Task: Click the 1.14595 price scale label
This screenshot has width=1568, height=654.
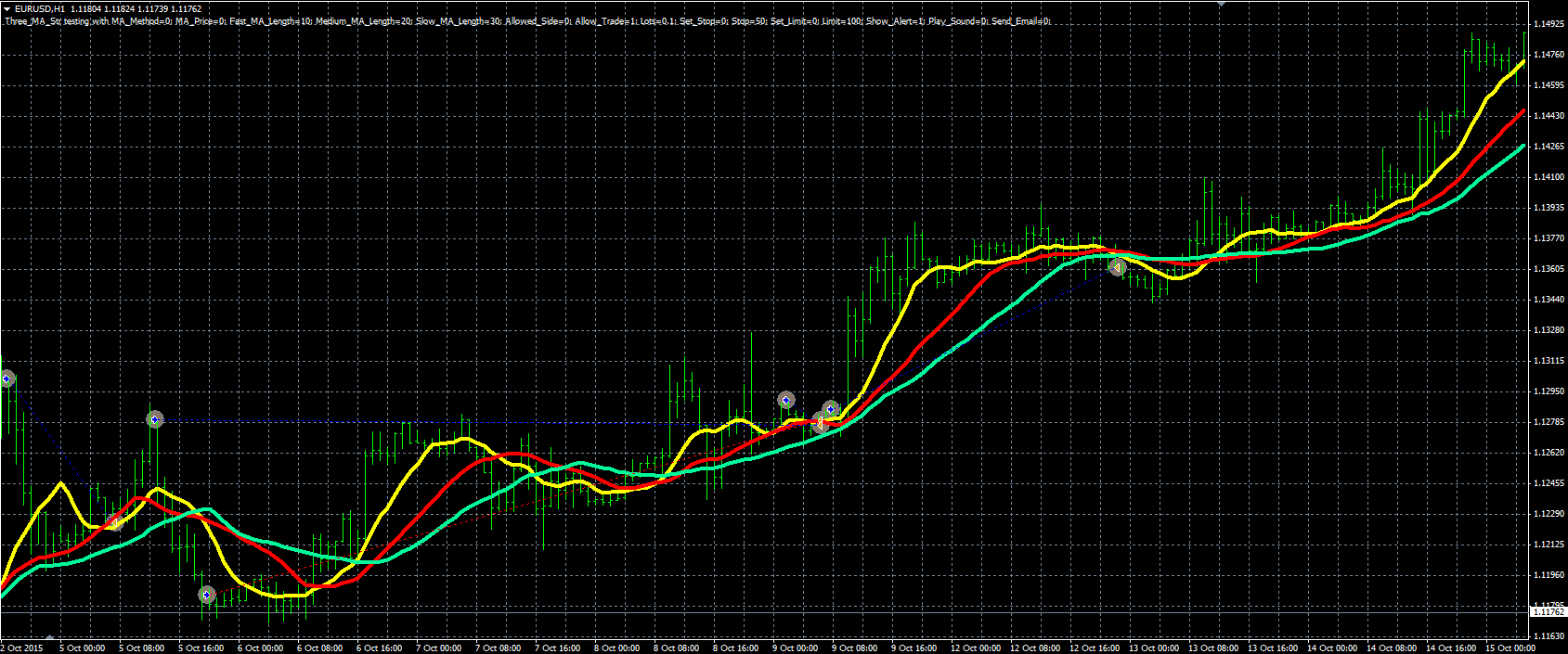Action: tap(1549, 85)
